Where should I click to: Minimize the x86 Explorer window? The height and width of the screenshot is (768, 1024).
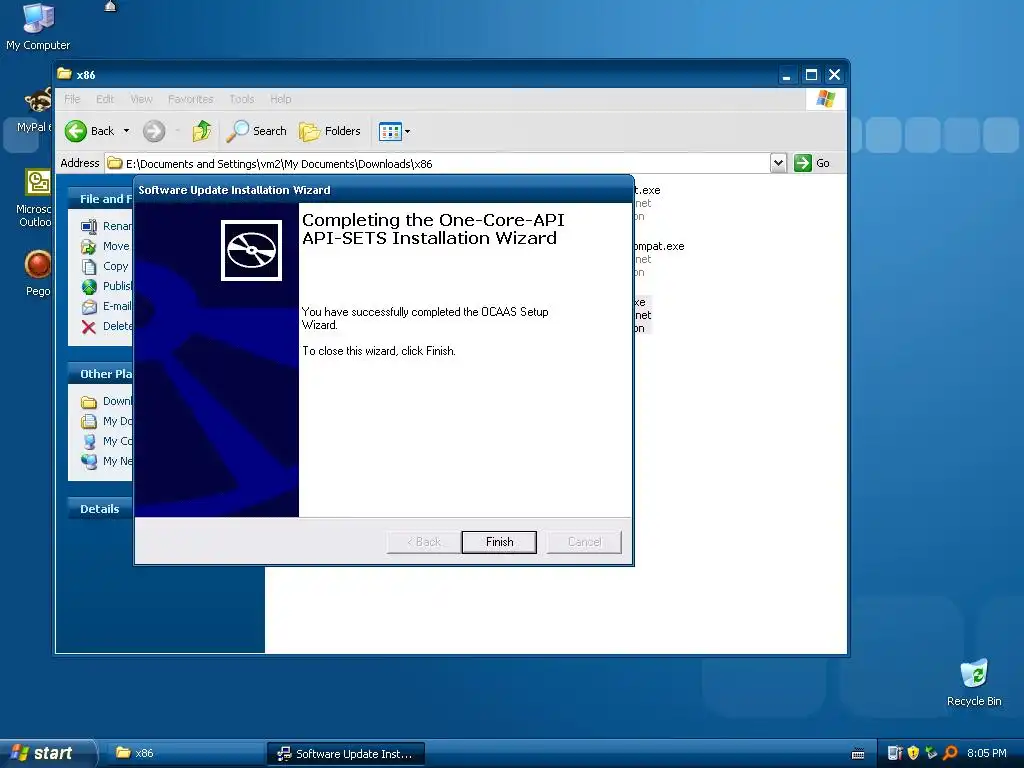[787, 75]
